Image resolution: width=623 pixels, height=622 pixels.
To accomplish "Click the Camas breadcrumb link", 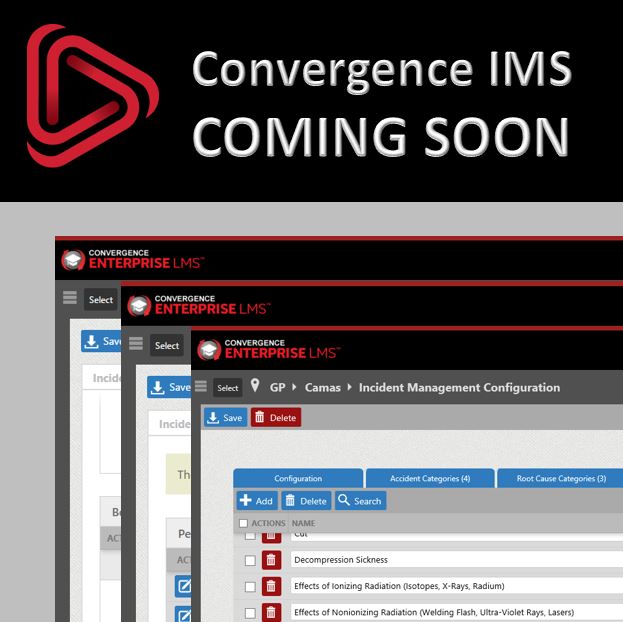I will (x=323, y=387).
